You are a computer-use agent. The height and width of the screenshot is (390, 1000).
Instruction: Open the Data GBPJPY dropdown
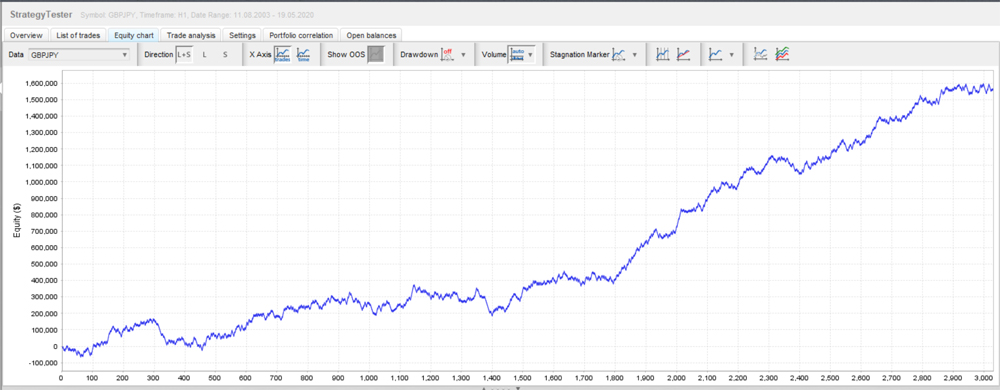[79, 55]
